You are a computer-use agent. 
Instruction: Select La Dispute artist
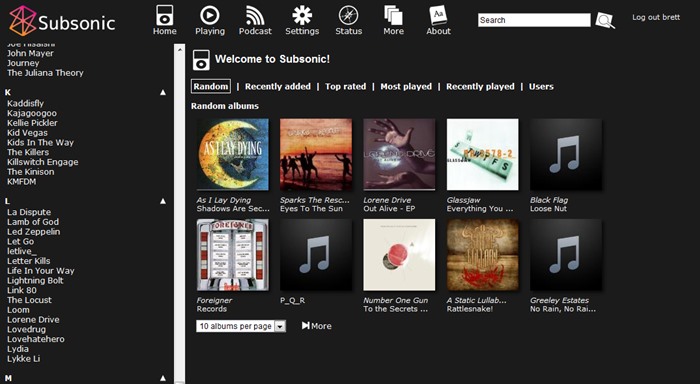coord(29,212)
